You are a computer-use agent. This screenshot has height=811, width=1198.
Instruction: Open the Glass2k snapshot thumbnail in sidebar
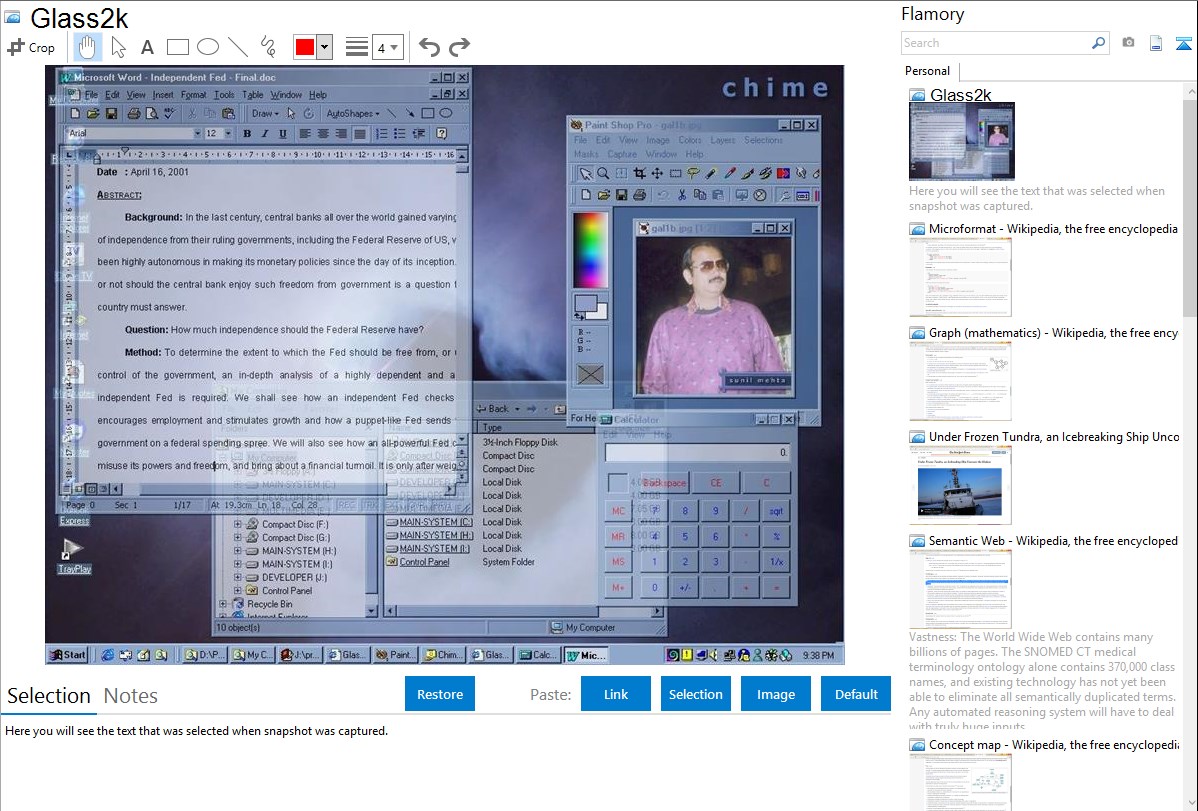(x=962, y=142)
